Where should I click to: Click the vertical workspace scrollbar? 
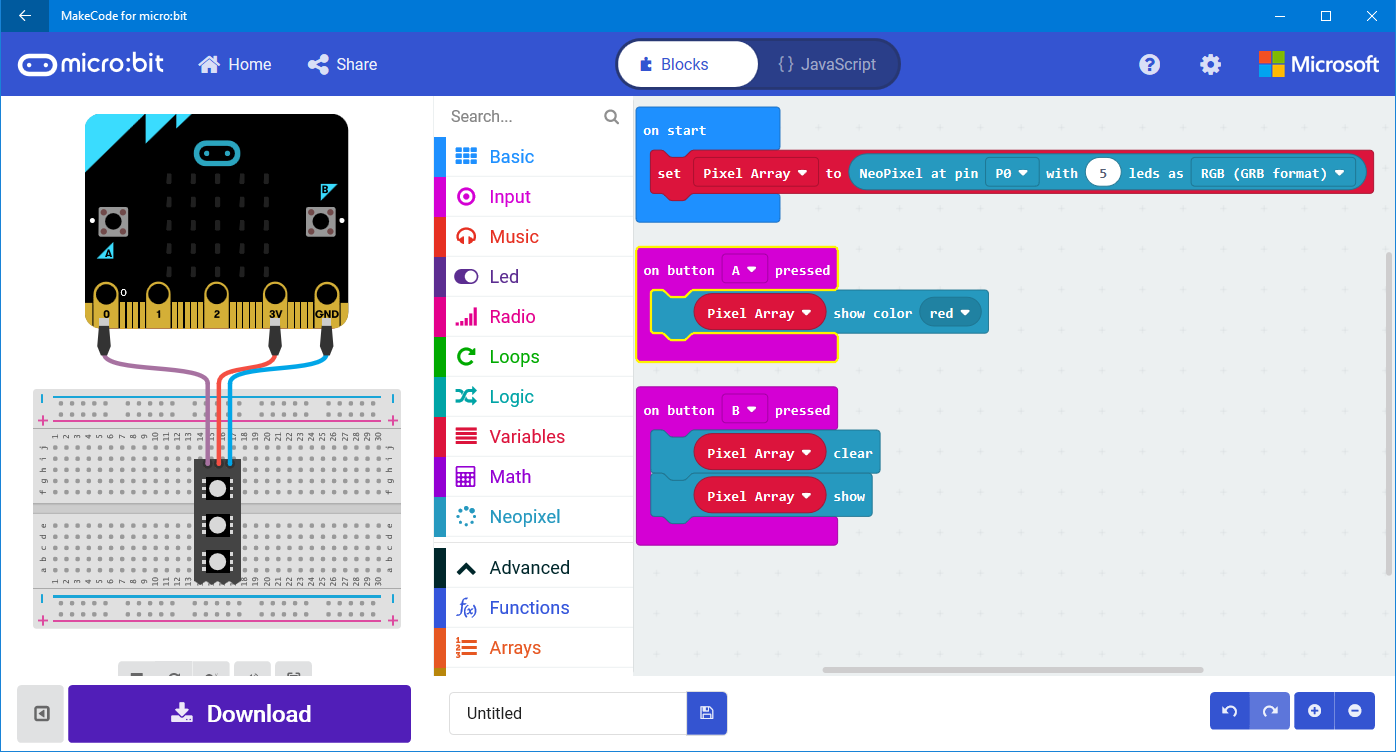click(1388, 413)
